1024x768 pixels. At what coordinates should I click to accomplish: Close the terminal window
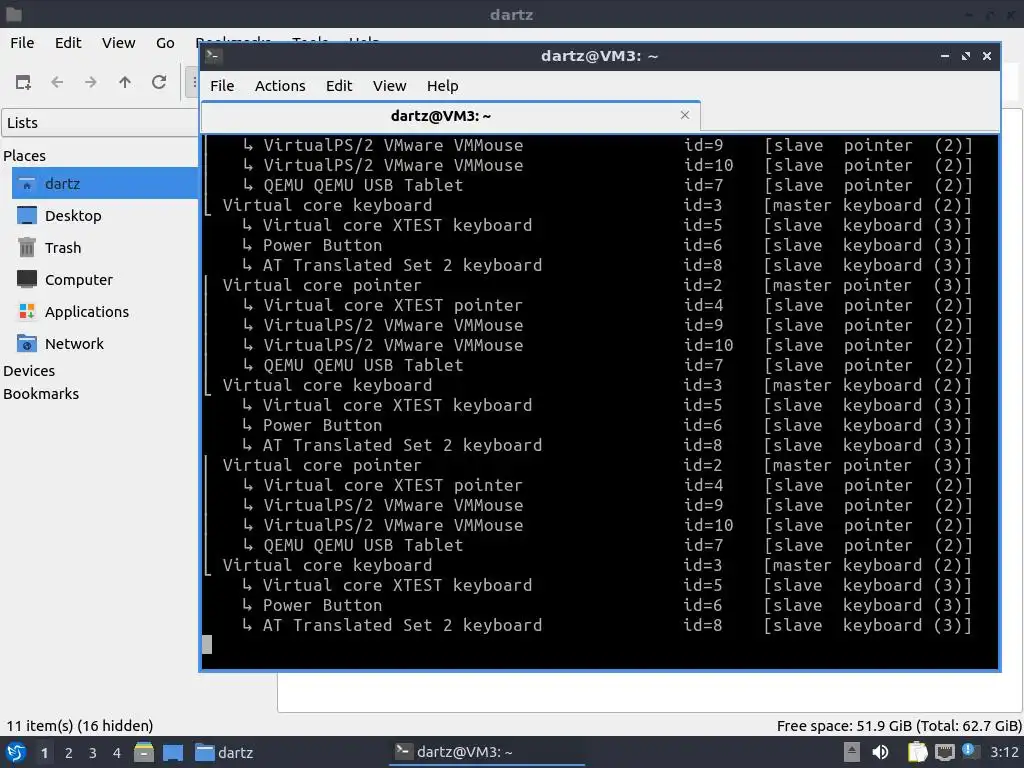click(x=987, y=56)
